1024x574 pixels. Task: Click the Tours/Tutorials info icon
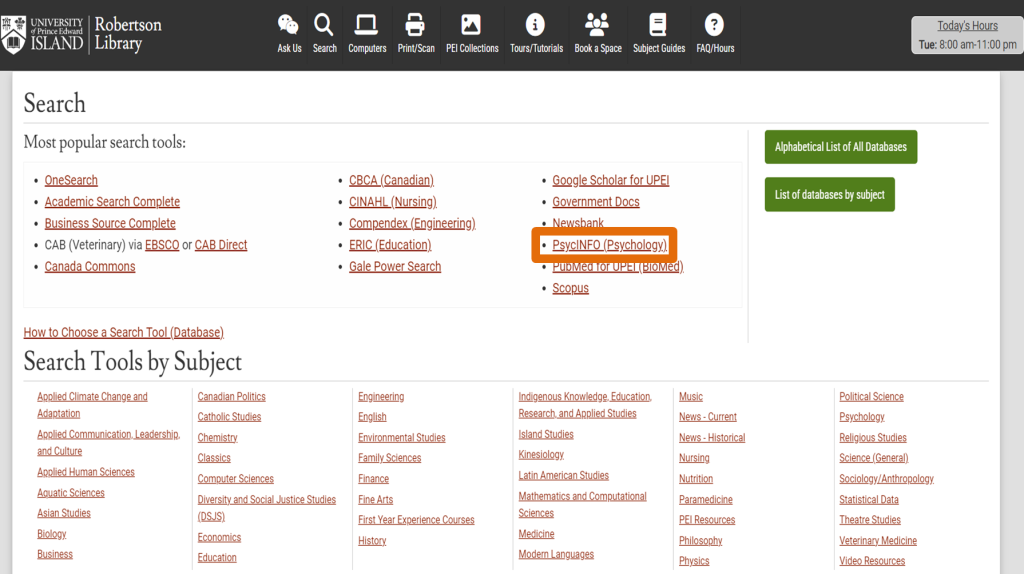coord(536,26)
